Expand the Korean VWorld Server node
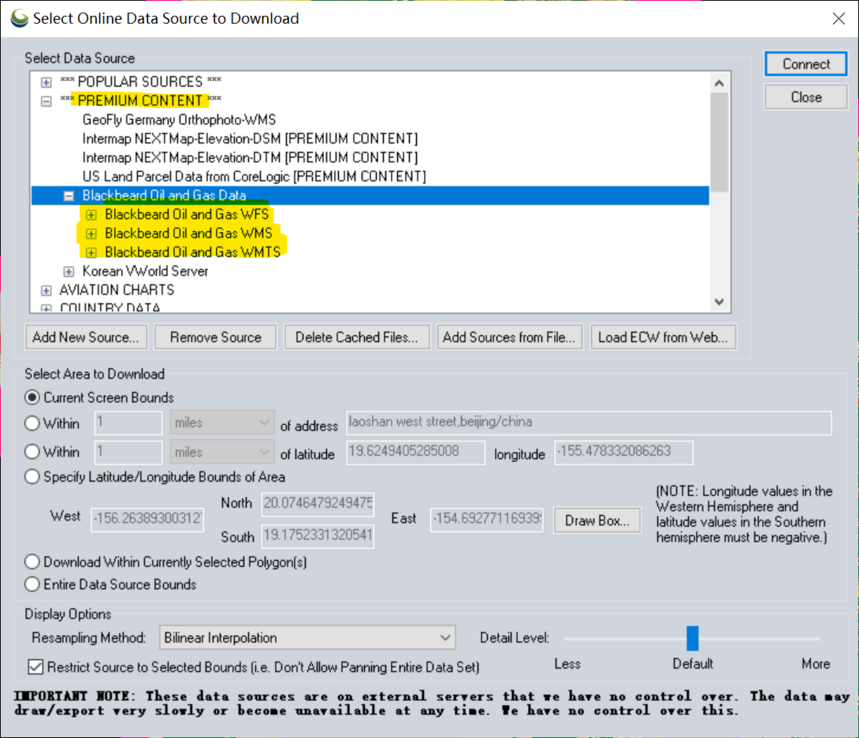Image resolution: width=859 pixels, height=738 pixels. click(x=69, y=272)
